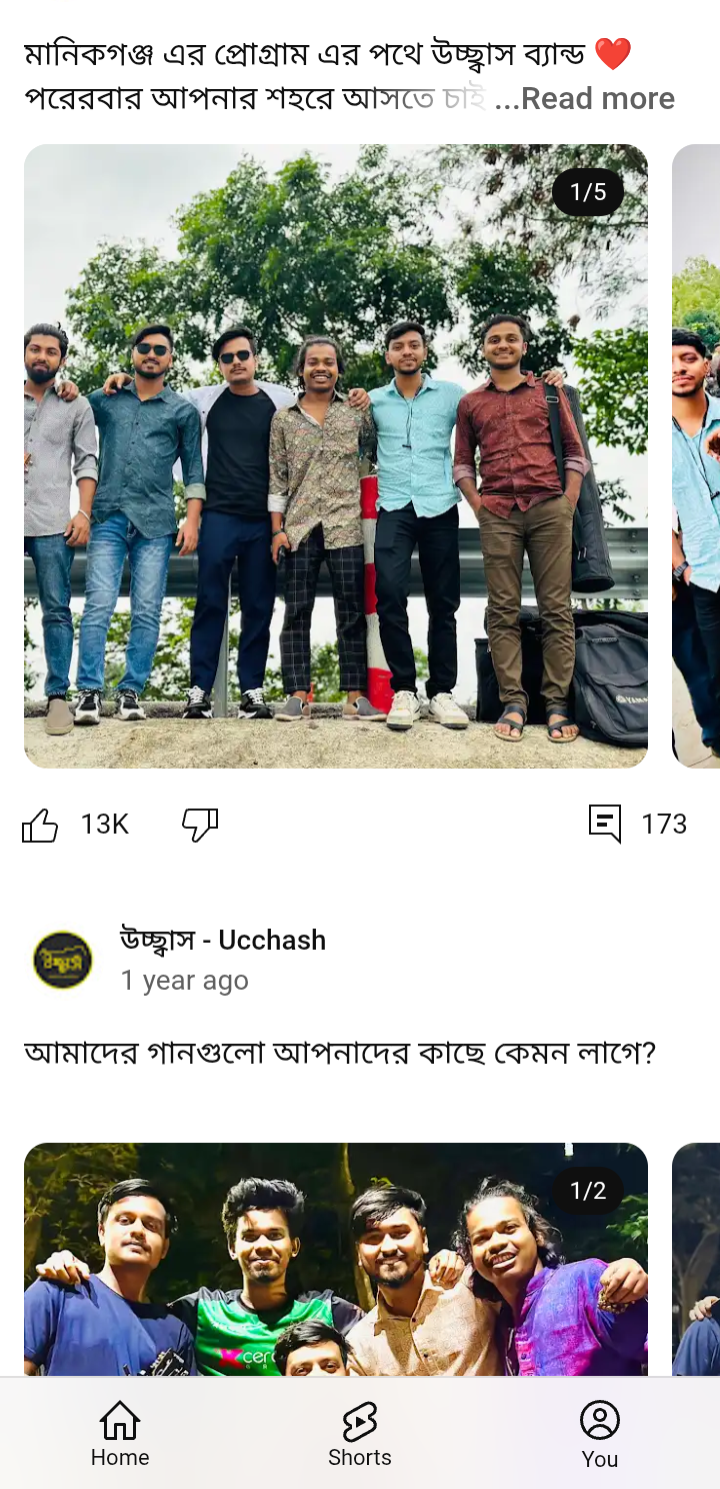
Task: Switch to the Home tab
Action: [120, 1433]
